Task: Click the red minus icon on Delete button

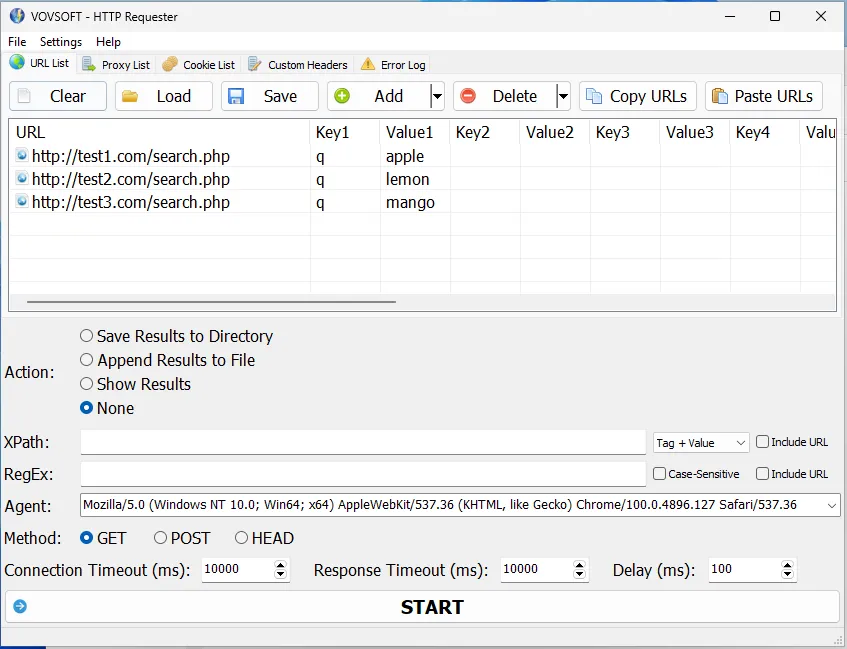Action: [468, 96]
